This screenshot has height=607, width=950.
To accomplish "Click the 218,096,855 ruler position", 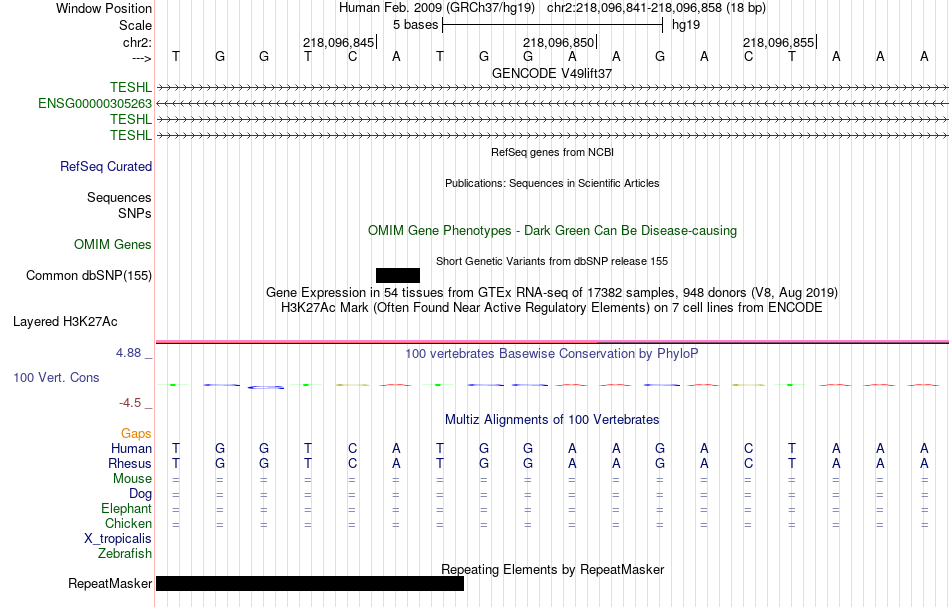I will 779,42.
